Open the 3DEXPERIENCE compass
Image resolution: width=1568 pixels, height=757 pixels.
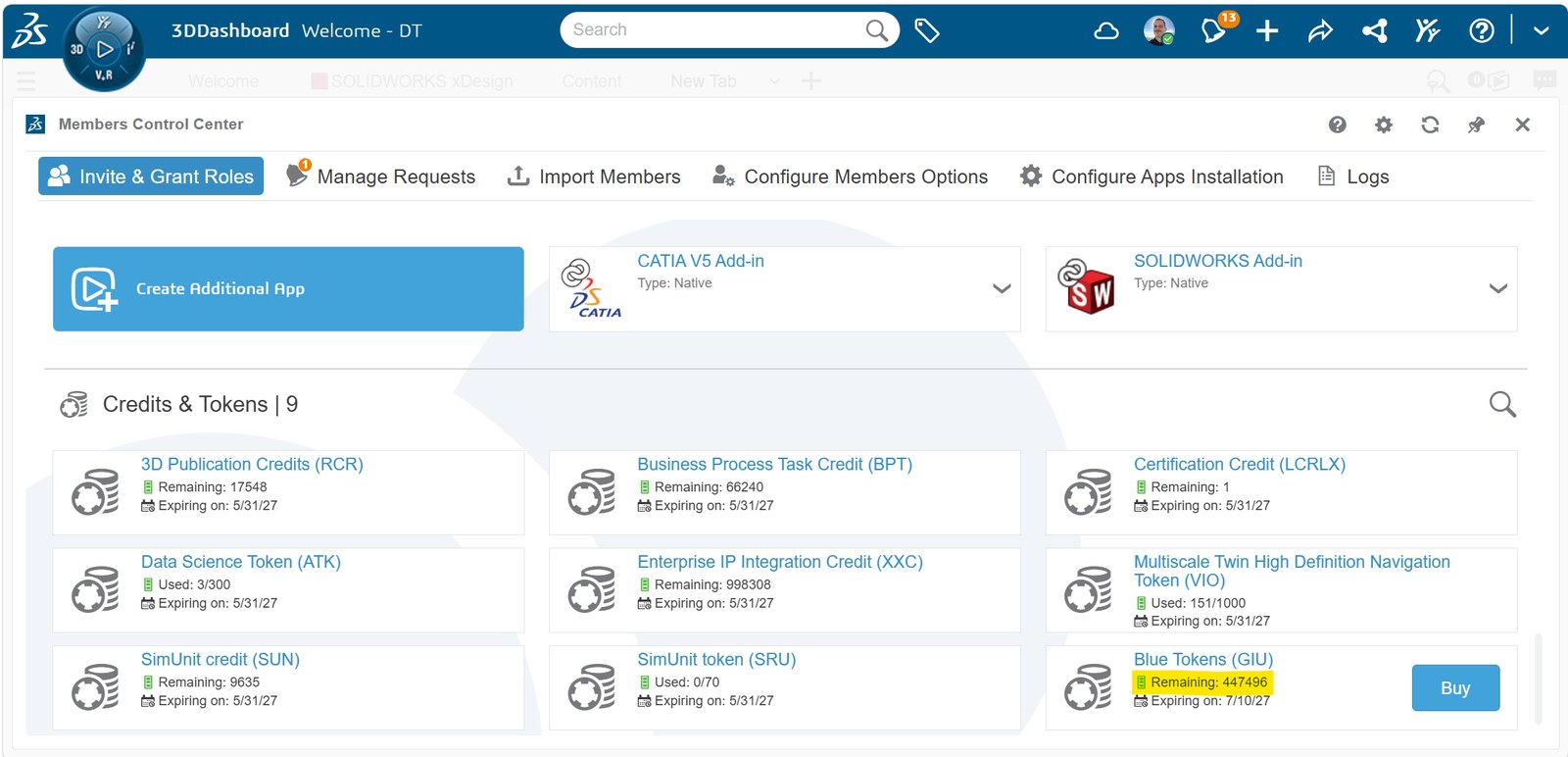click(x=104, y=50)
